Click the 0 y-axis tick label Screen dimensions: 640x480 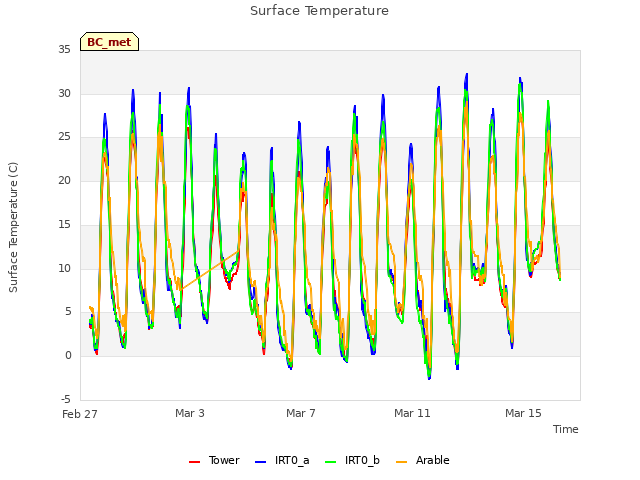68,356
